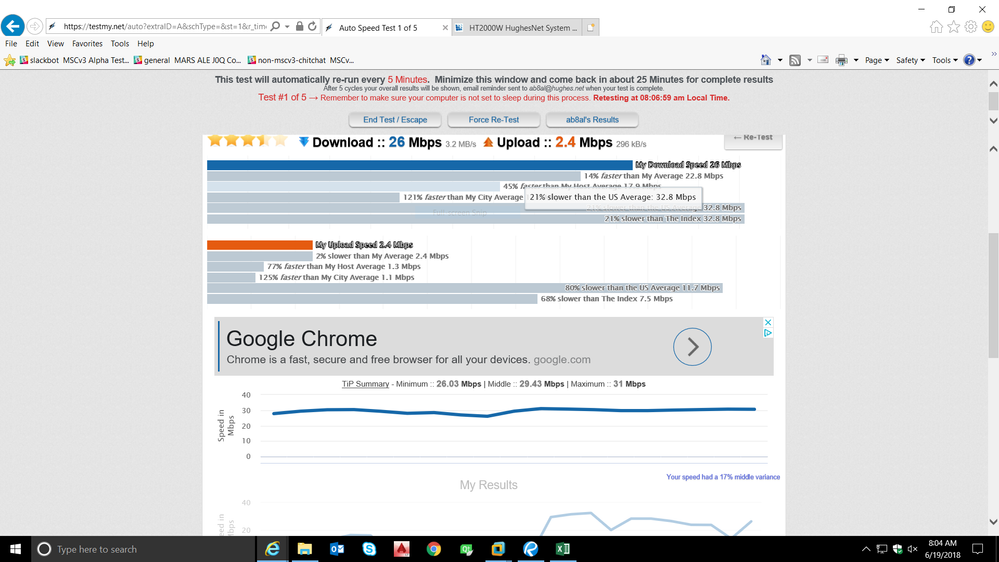Open the Favorites menu
The width and height of the screenshot is (999, 562).
(87, 44)
